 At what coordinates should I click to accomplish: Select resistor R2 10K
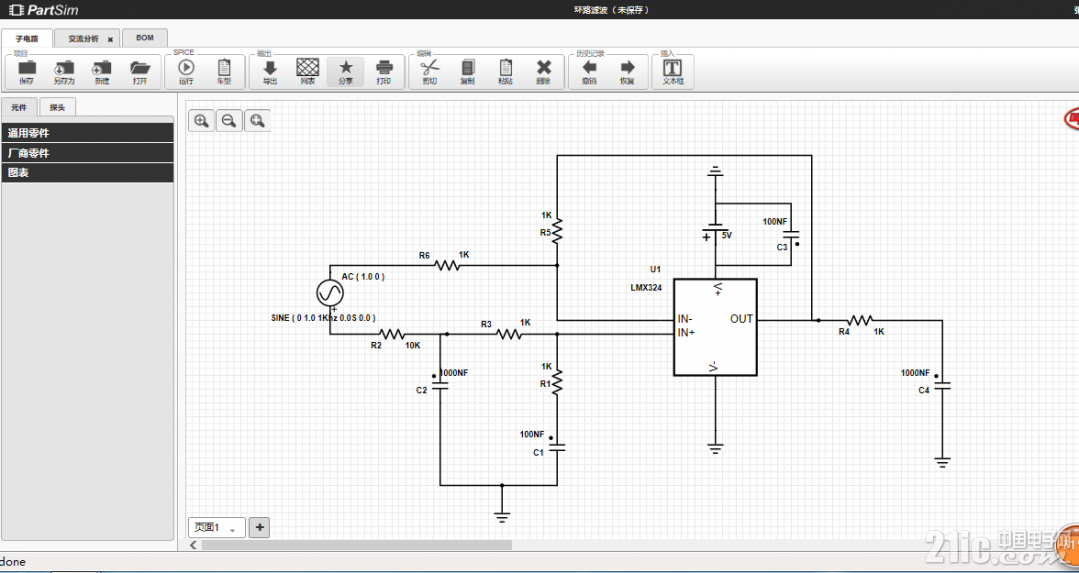pos(392,334)
